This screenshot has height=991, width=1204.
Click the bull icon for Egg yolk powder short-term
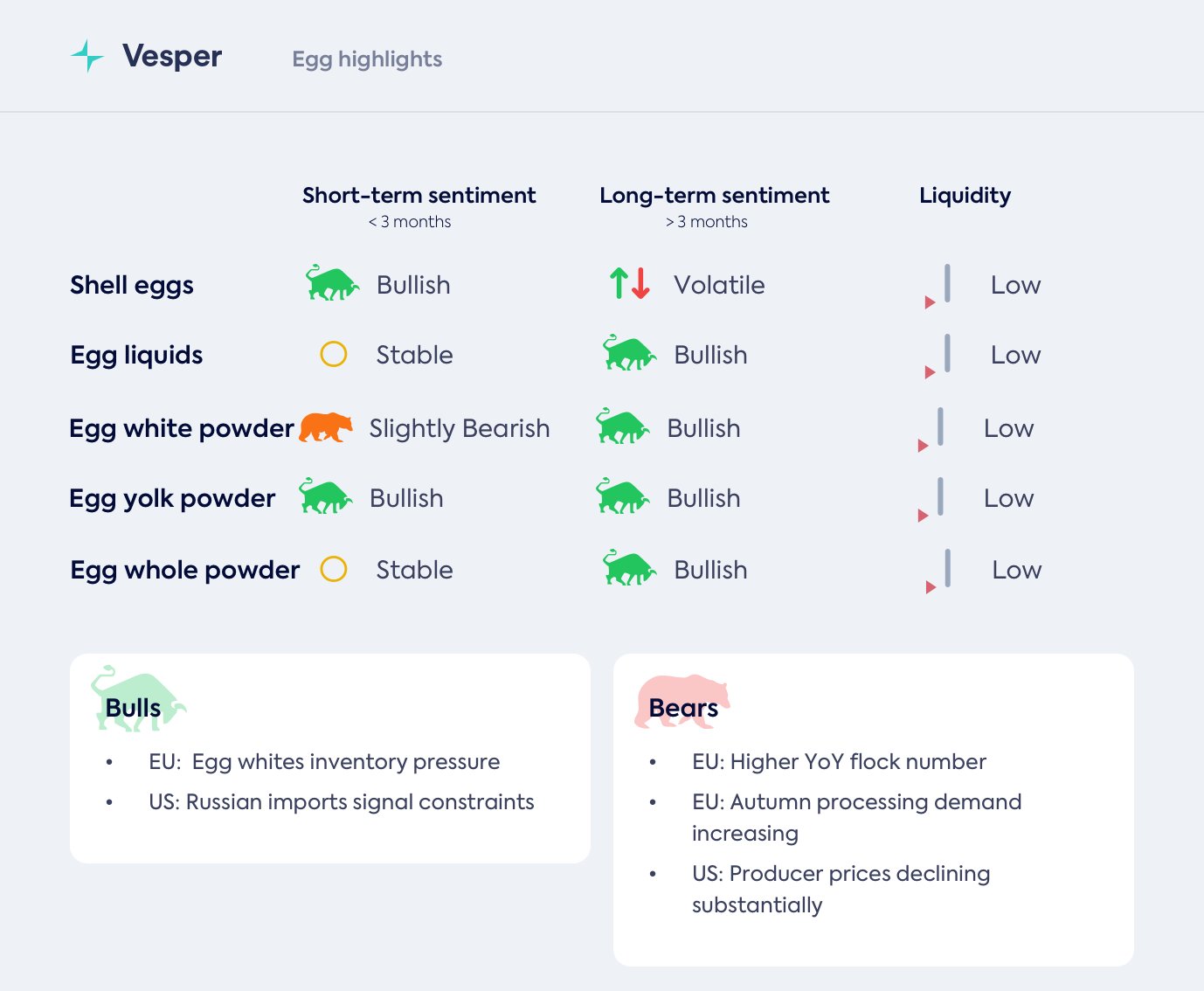(325, 496)
